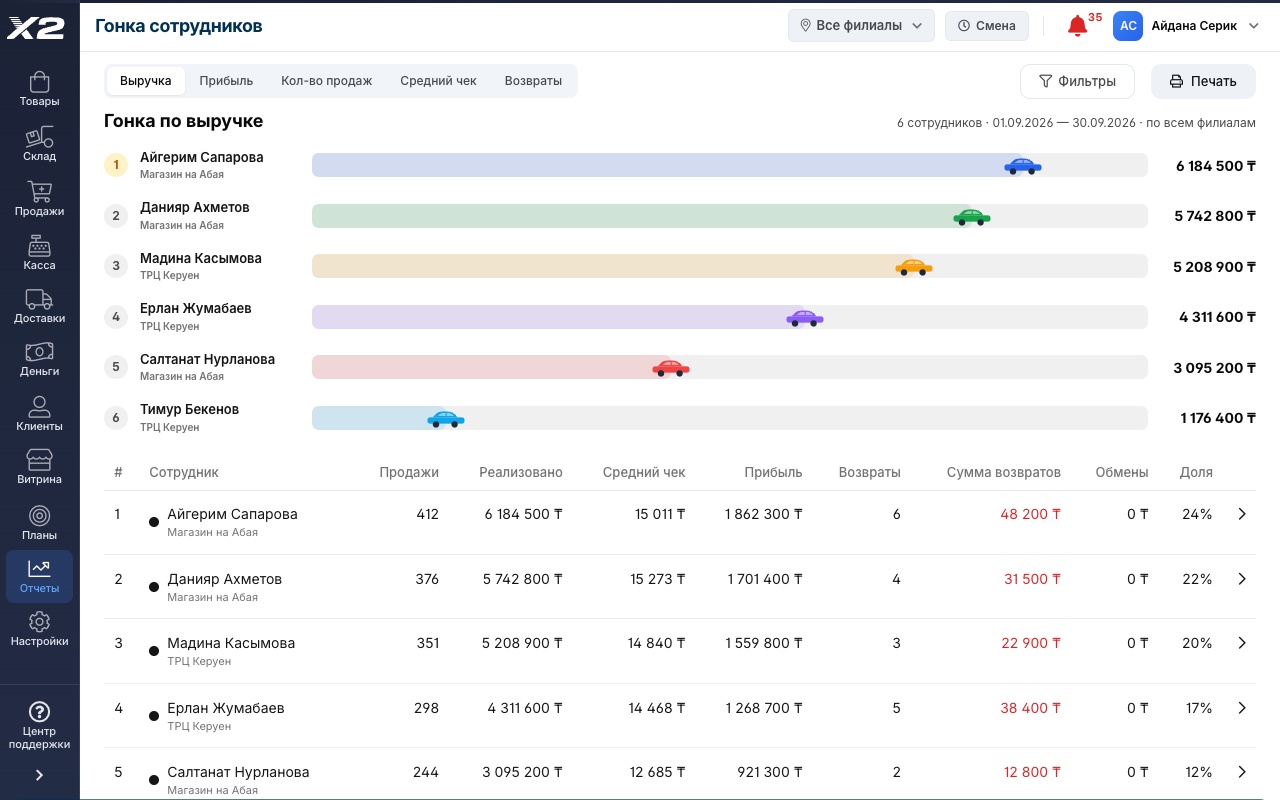Switch to the Прибыль tab
Screen dimensions: 1280x800
click(x=226, y=81)
